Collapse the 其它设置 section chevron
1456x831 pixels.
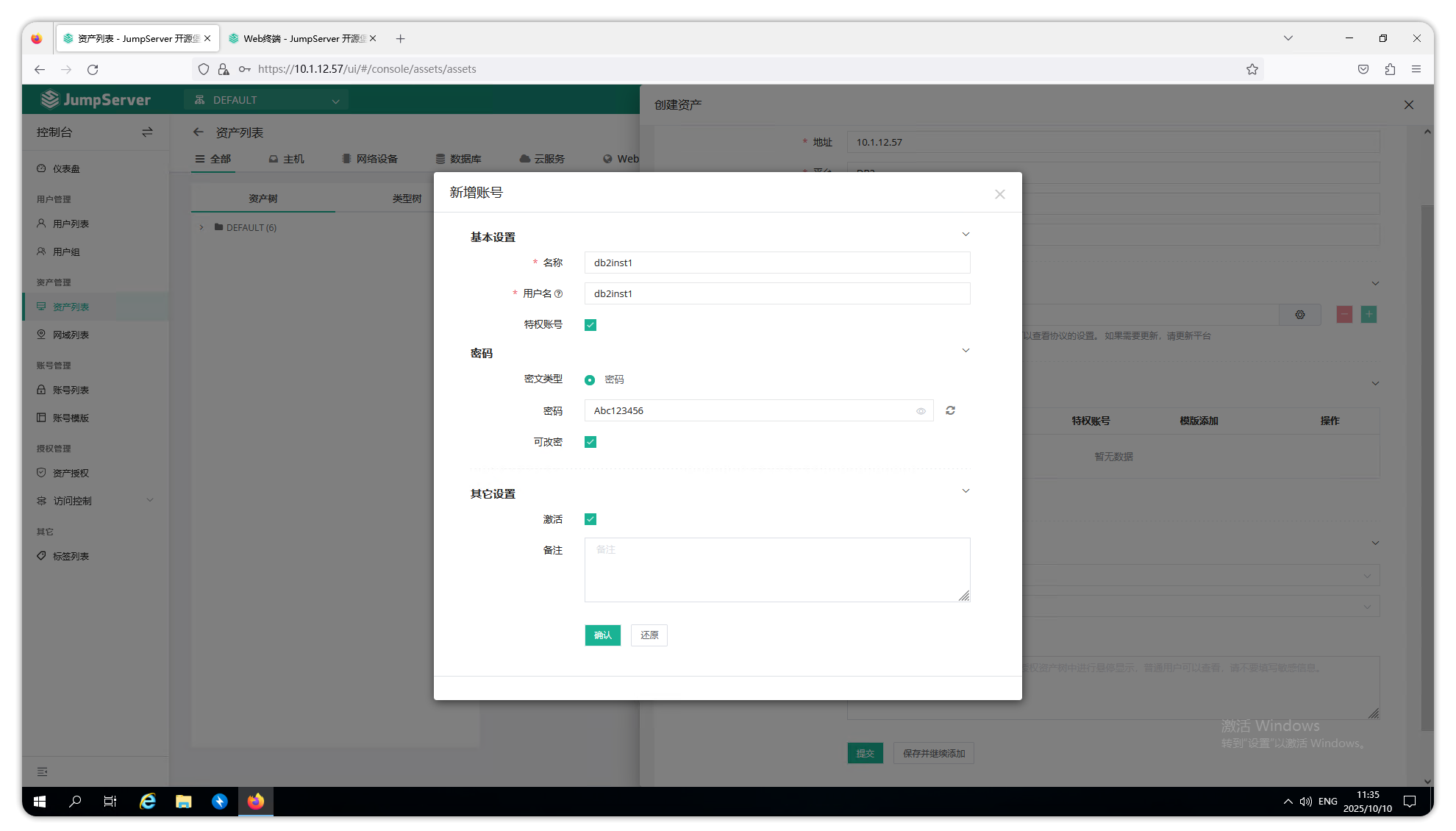coord(966,491)
